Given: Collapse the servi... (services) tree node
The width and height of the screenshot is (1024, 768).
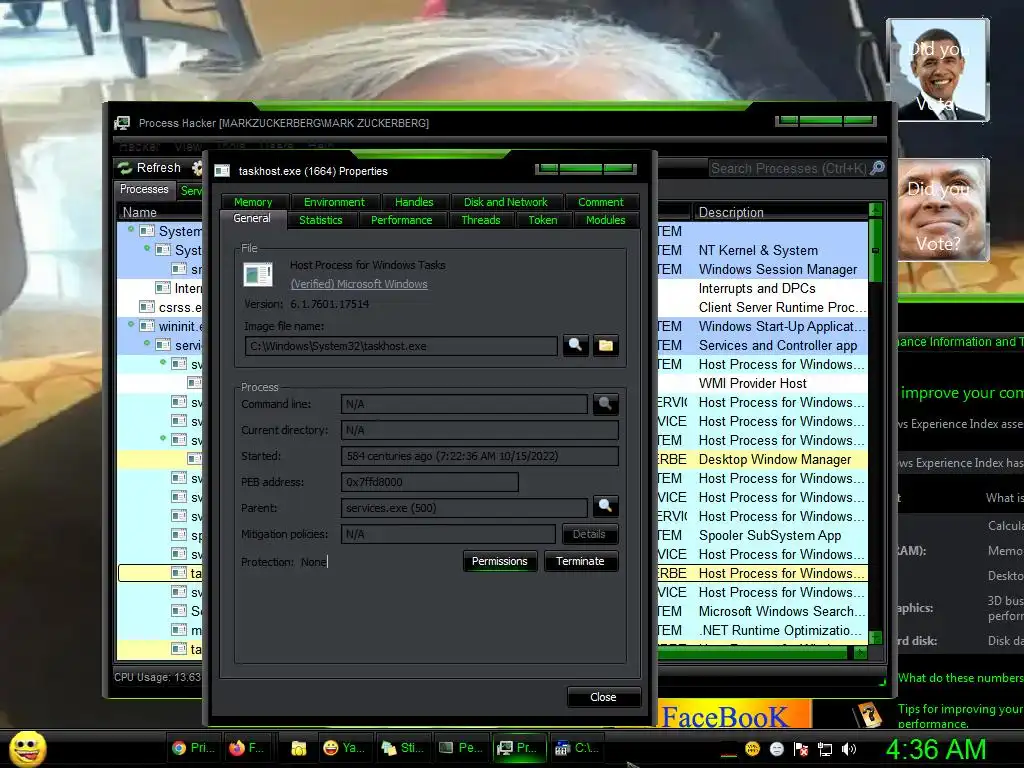Looking at the screenshot, I should click(x=147, y=343).
